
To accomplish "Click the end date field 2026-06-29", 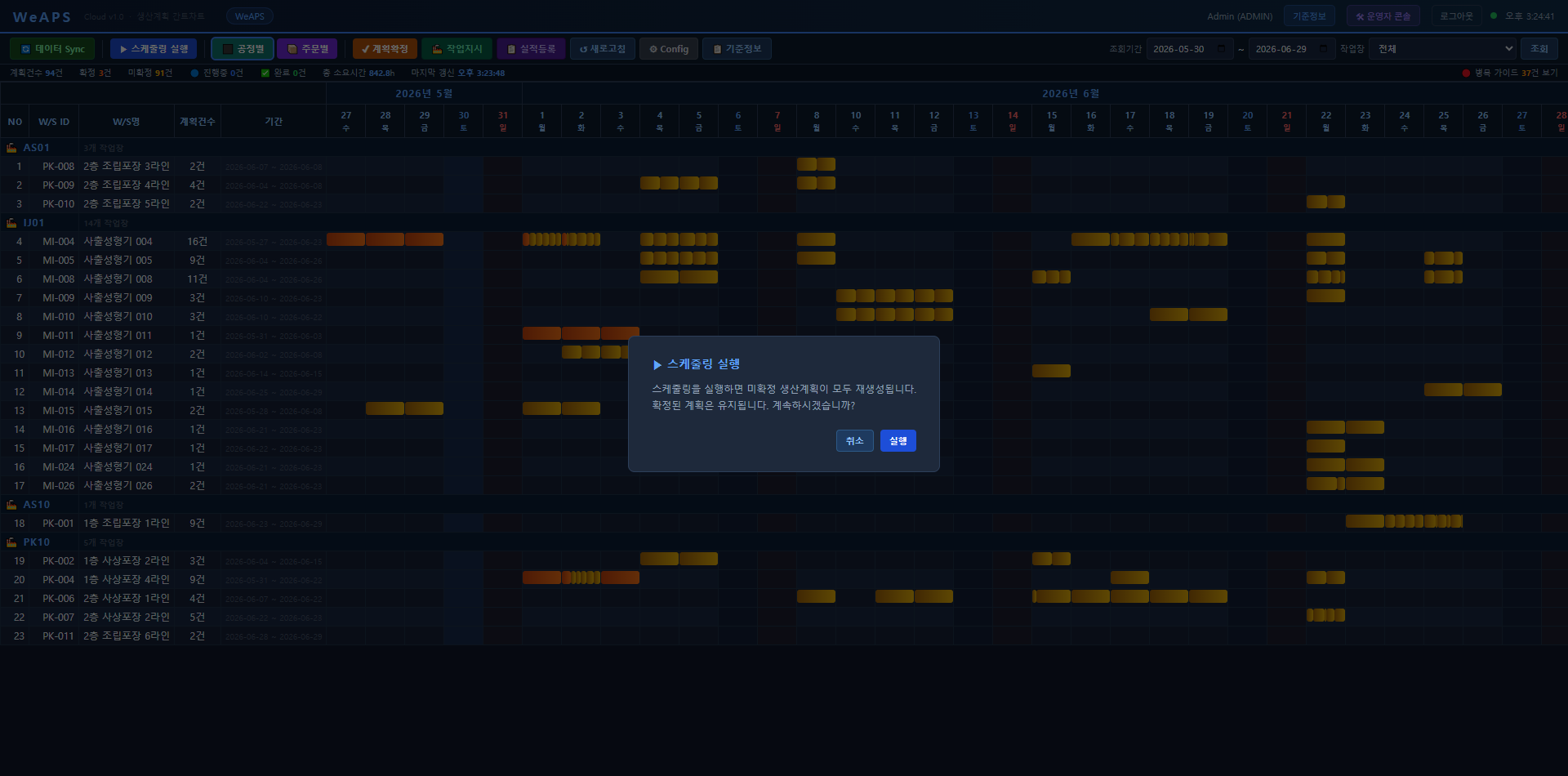I will click(1291, 49).
